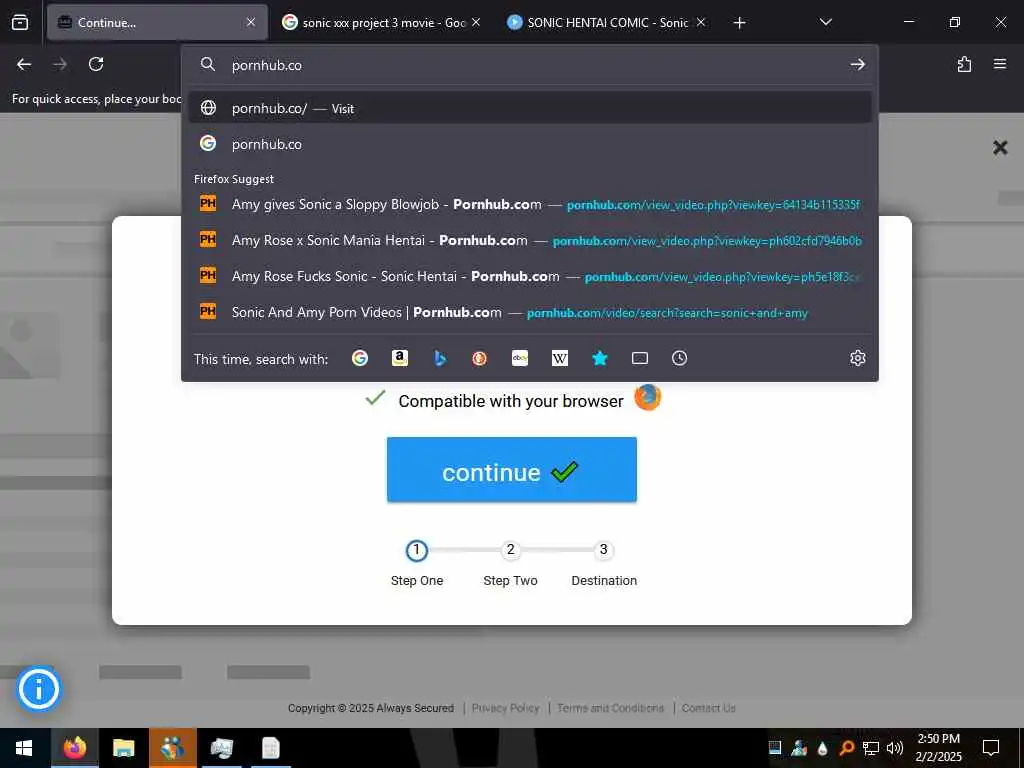Search in Bookmarks with the star icon

(x=600, y=358)
